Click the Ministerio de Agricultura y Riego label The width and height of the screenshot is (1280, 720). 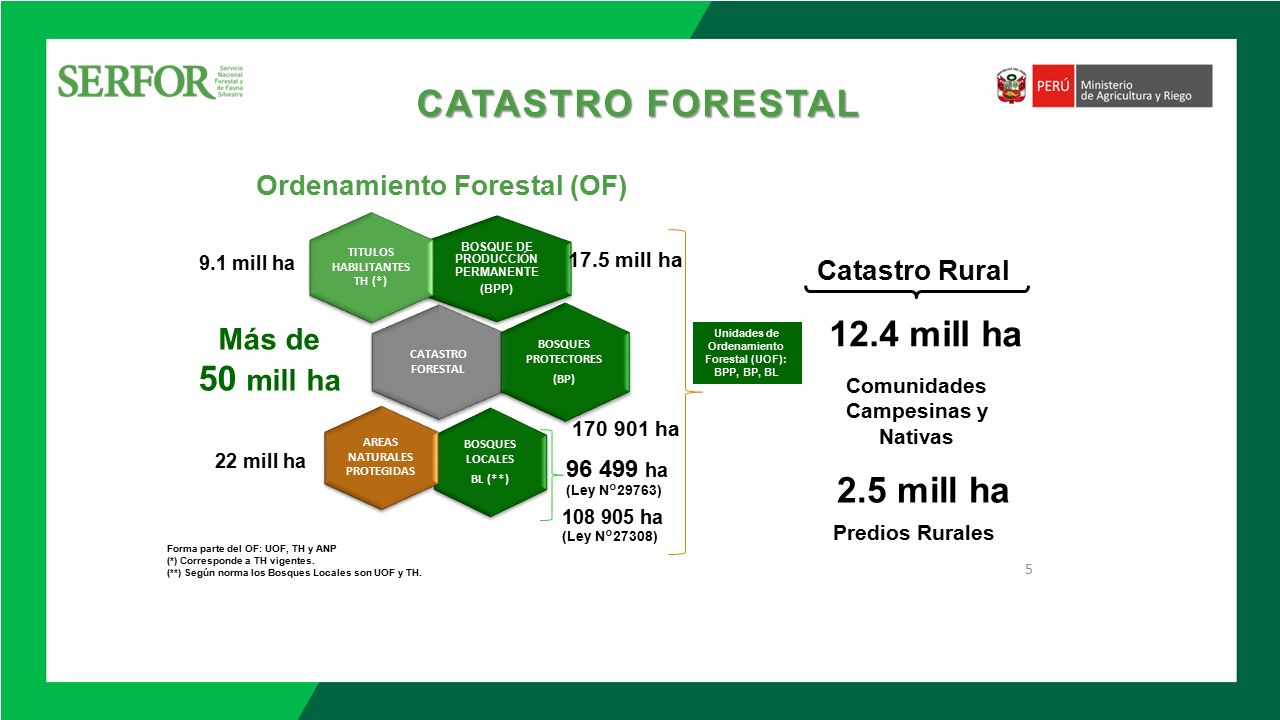pos(1143,86)
